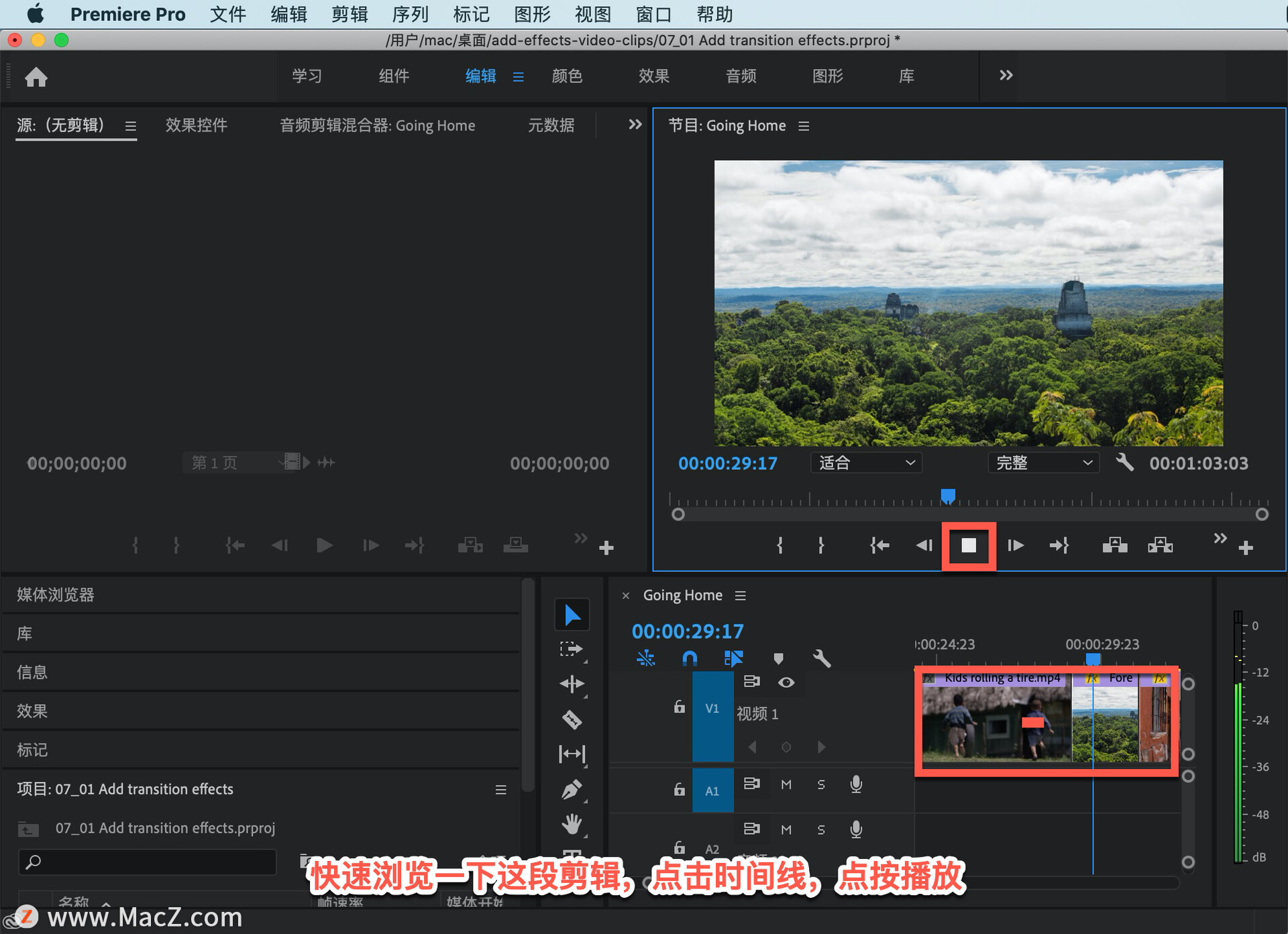Screen dimensions: 1288x934
Task: Open the Program monitor panel menu
Action: [804, 126]
